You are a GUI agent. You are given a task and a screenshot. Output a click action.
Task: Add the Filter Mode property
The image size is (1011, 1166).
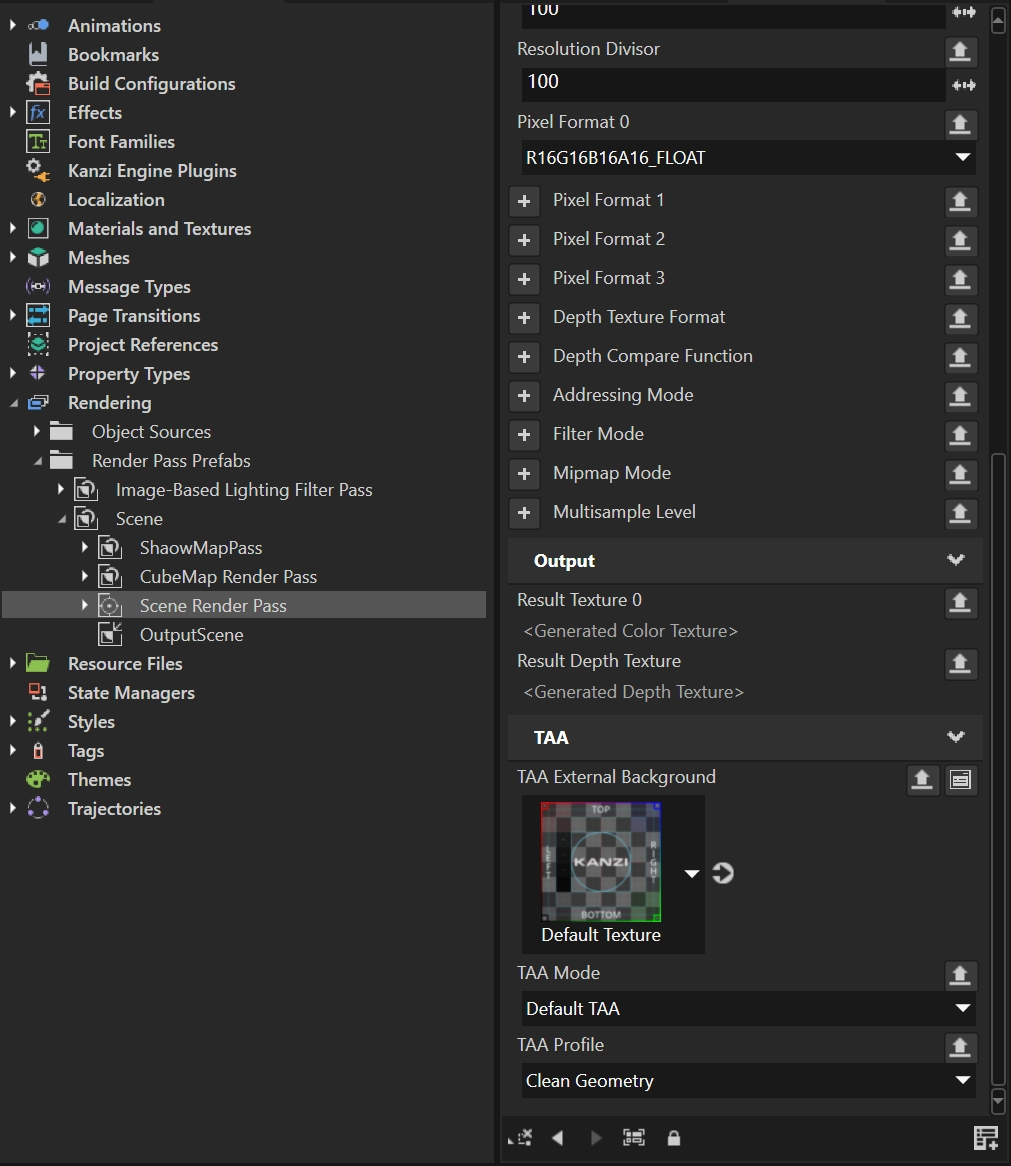point(524,435)
